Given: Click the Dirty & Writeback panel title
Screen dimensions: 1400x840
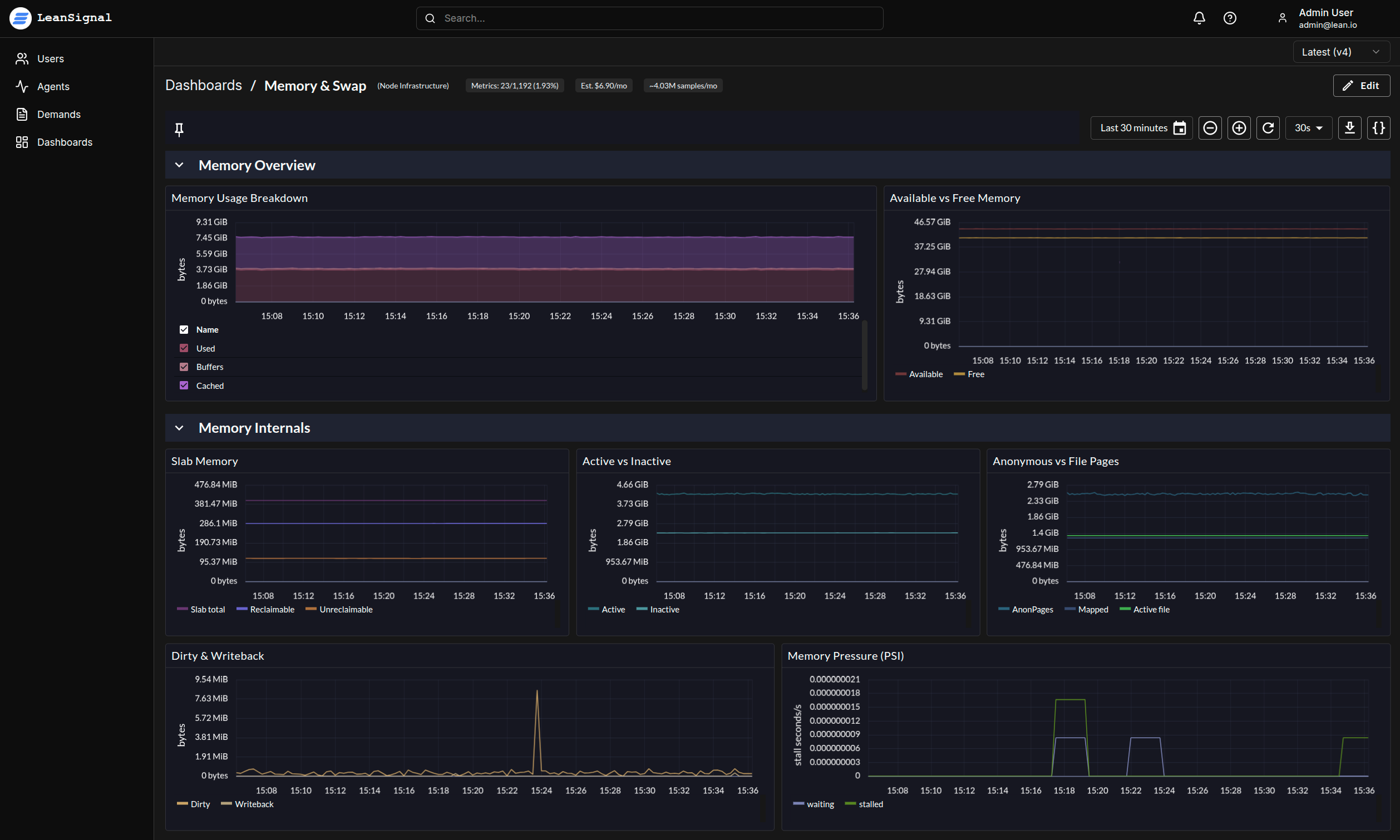Looking at the screenshot, I should [218, 655].
